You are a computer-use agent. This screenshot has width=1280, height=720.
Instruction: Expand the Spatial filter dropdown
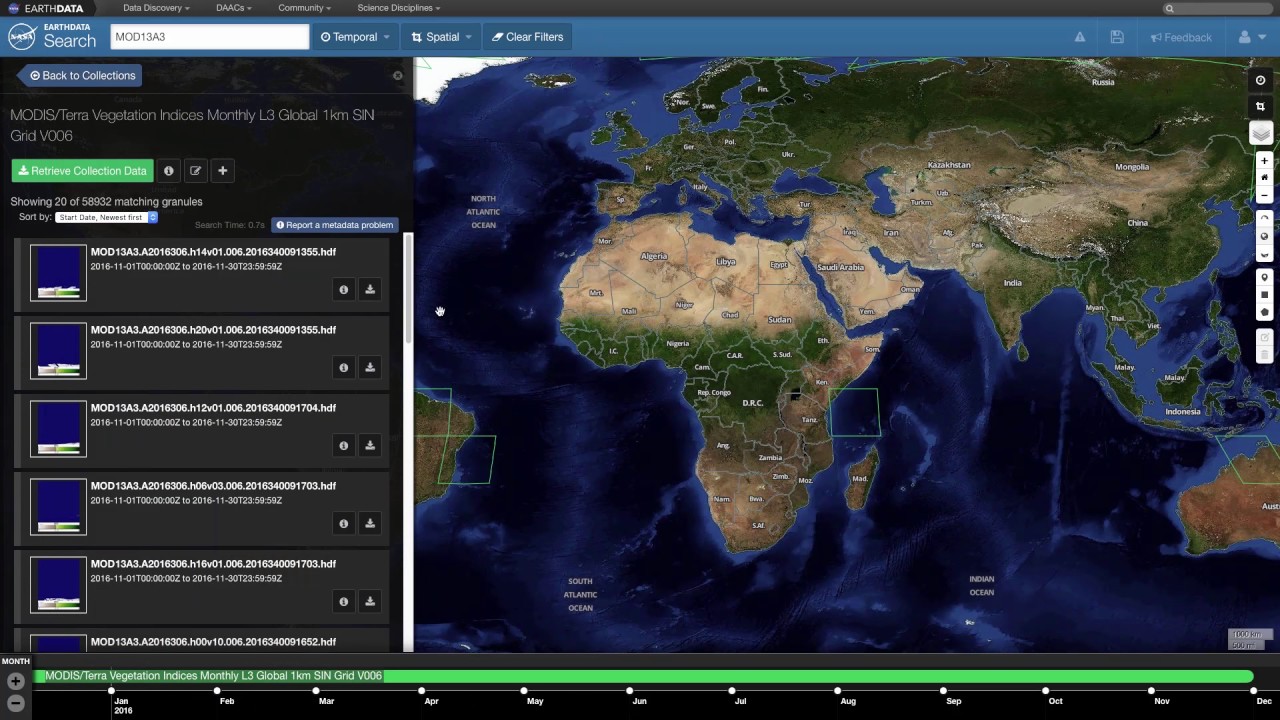[442, 37]
